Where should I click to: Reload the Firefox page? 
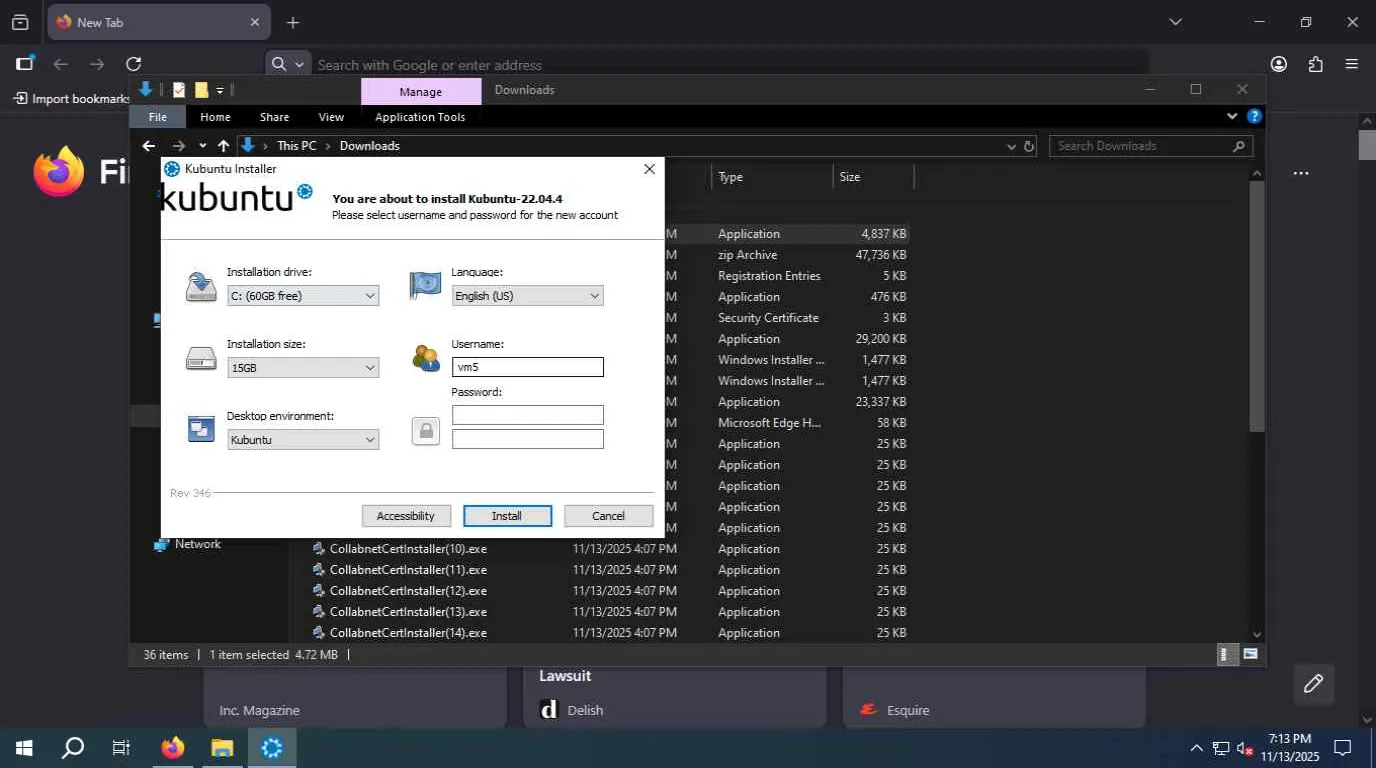(133, 64)
